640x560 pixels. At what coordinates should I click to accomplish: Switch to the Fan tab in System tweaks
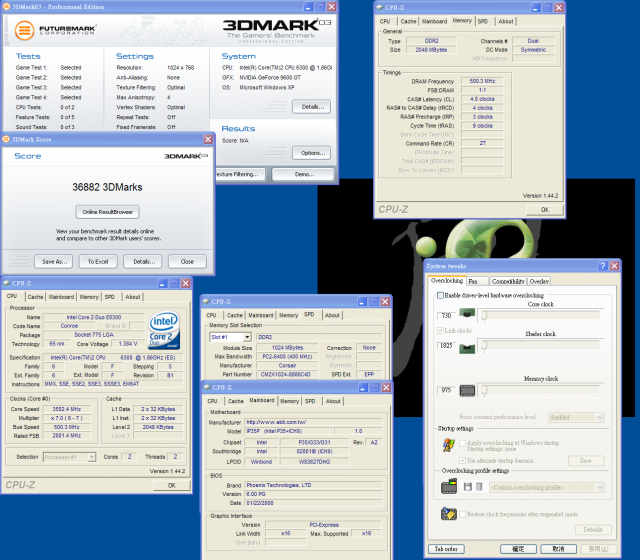tap(478, 281)
